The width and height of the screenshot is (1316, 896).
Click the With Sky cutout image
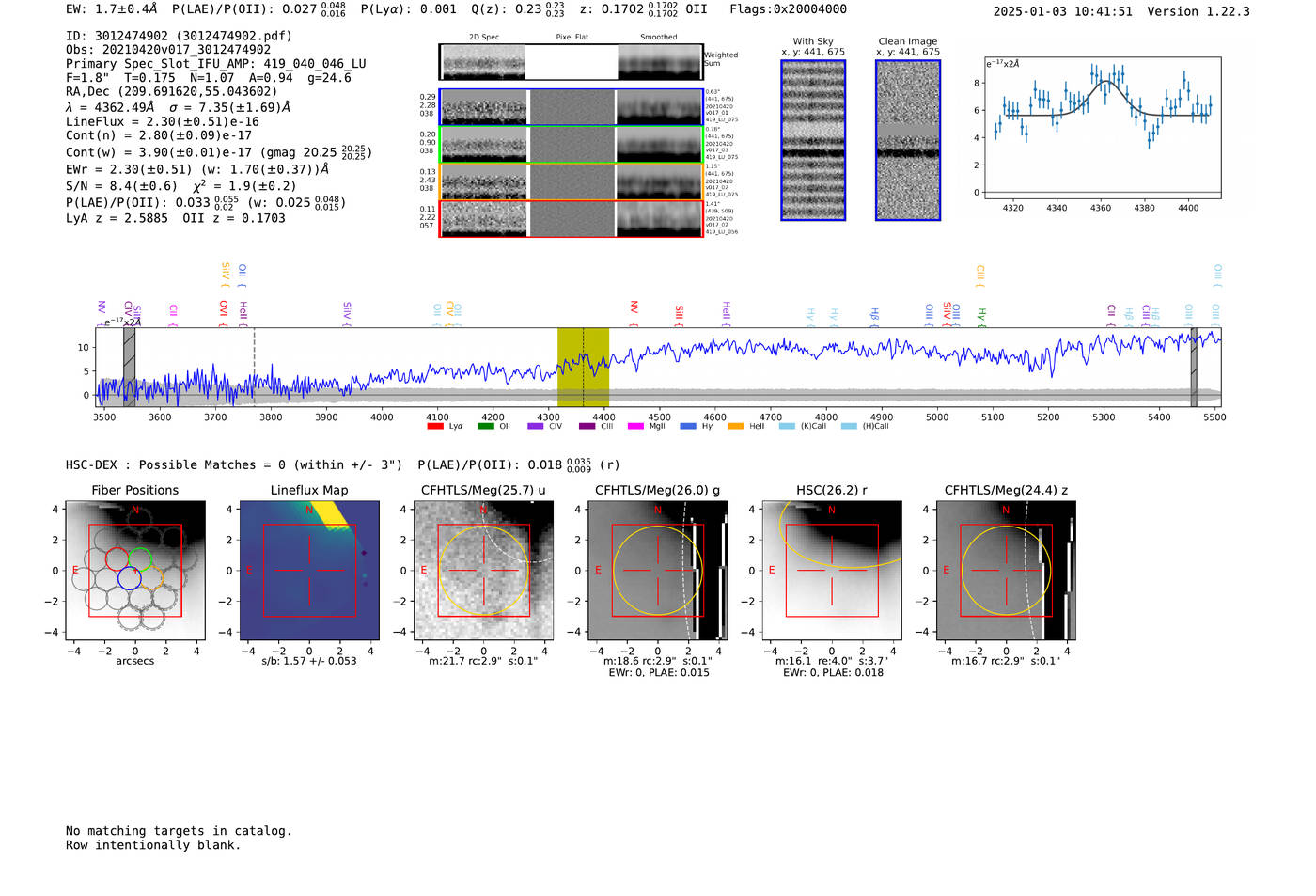click(x=813, y=140)
